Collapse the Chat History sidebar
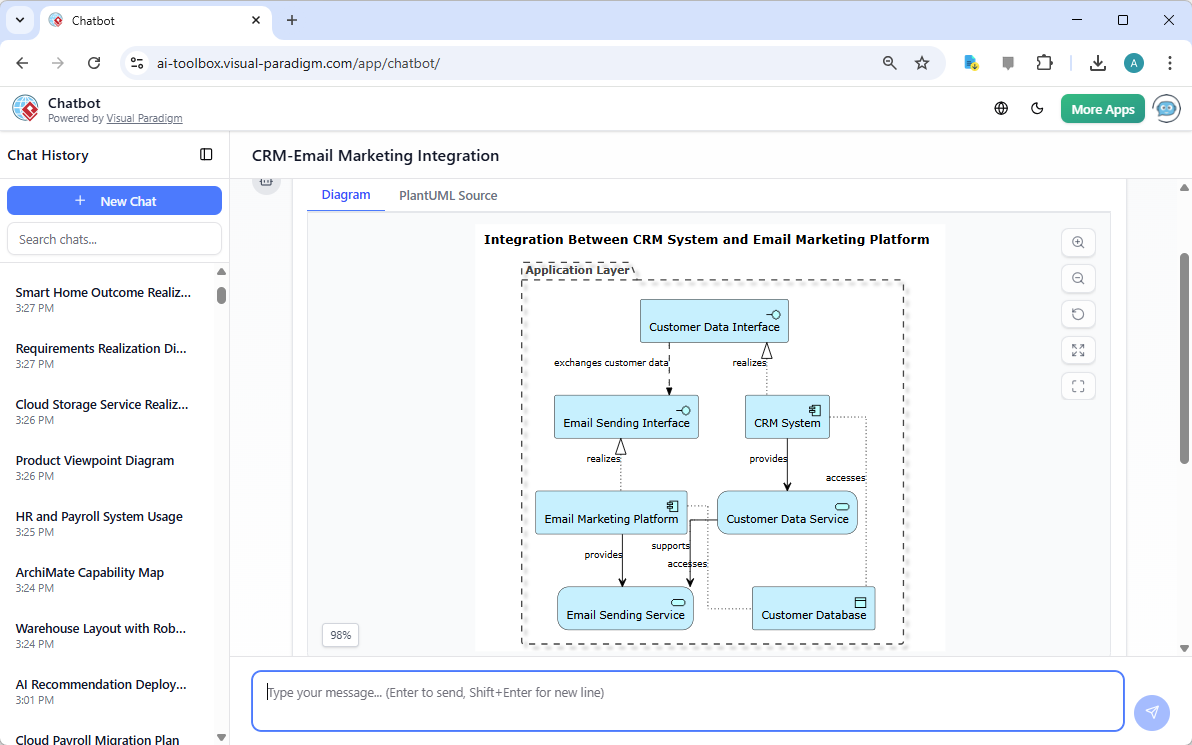The image size is (1192, 745). [206, 154]
